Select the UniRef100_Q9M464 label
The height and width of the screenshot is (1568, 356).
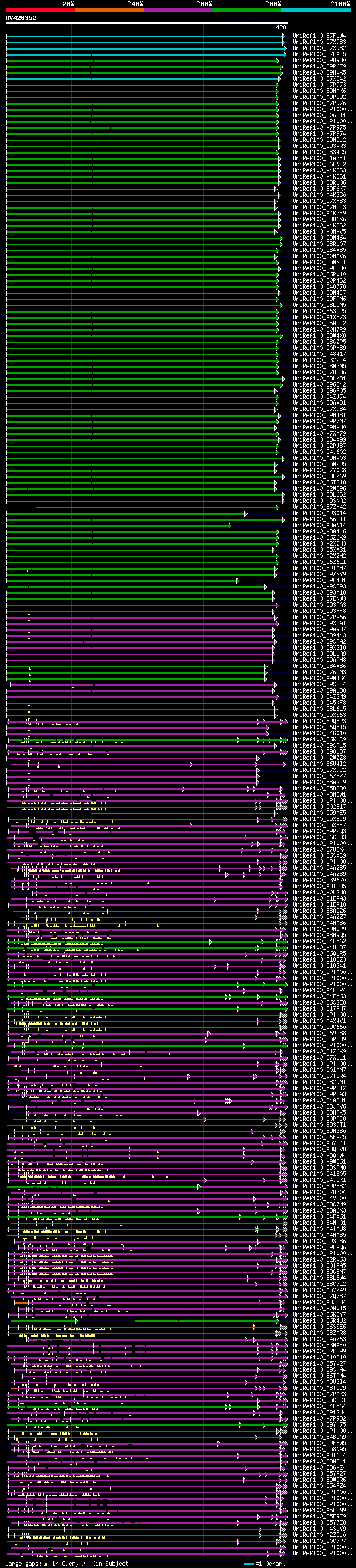(x=319, y=238)
